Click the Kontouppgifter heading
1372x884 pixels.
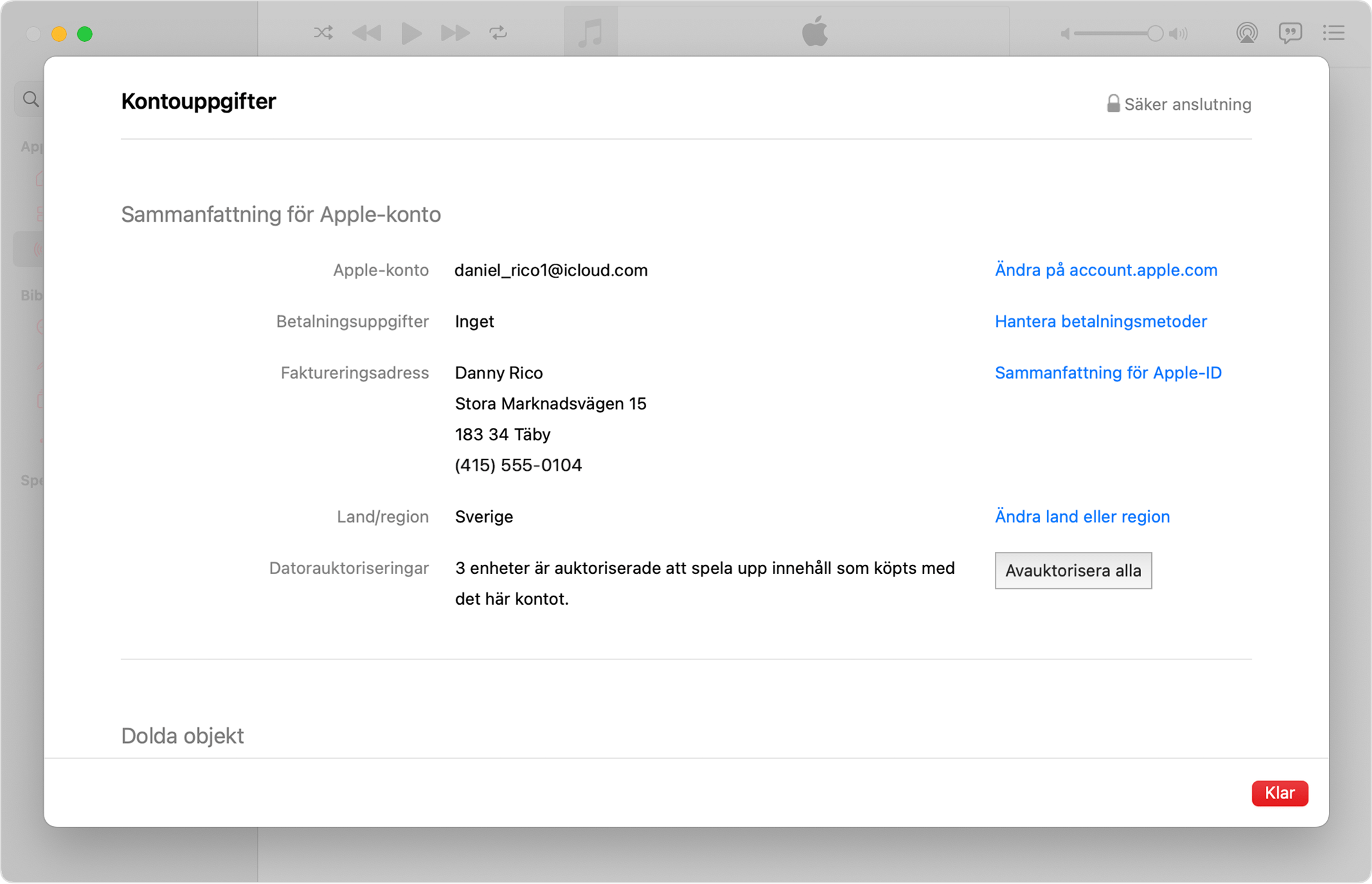point(198,102)
